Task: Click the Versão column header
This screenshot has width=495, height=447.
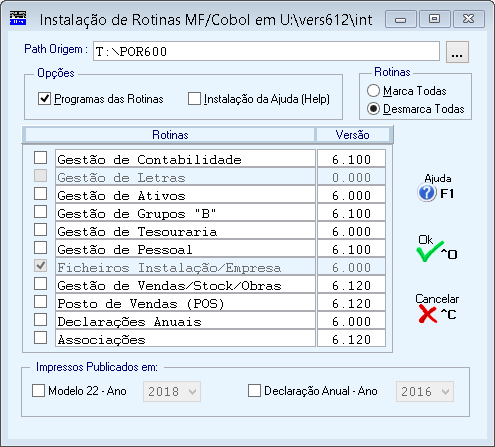Action: tap(352, 135)
